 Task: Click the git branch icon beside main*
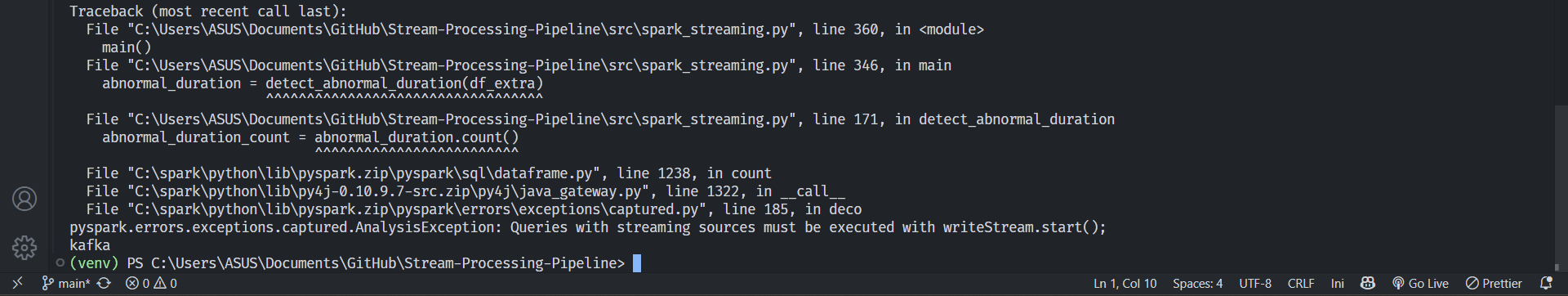47,283
